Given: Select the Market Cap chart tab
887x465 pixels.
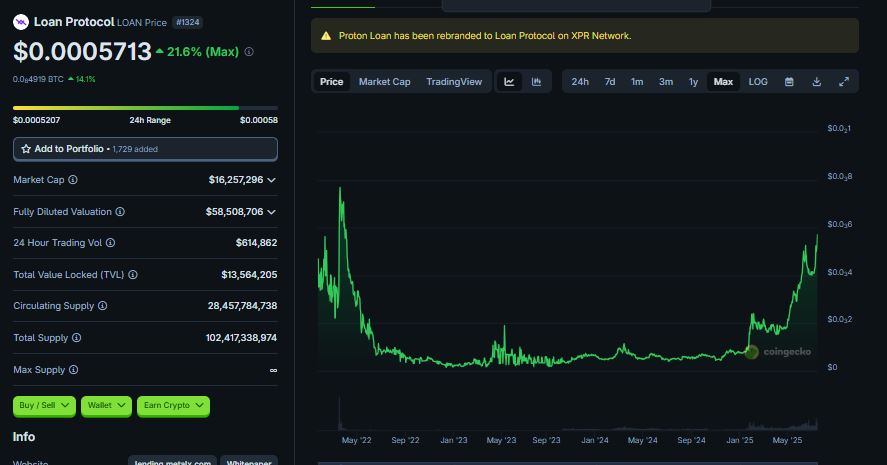Looking at the screenshot, I should coord(385,81).
